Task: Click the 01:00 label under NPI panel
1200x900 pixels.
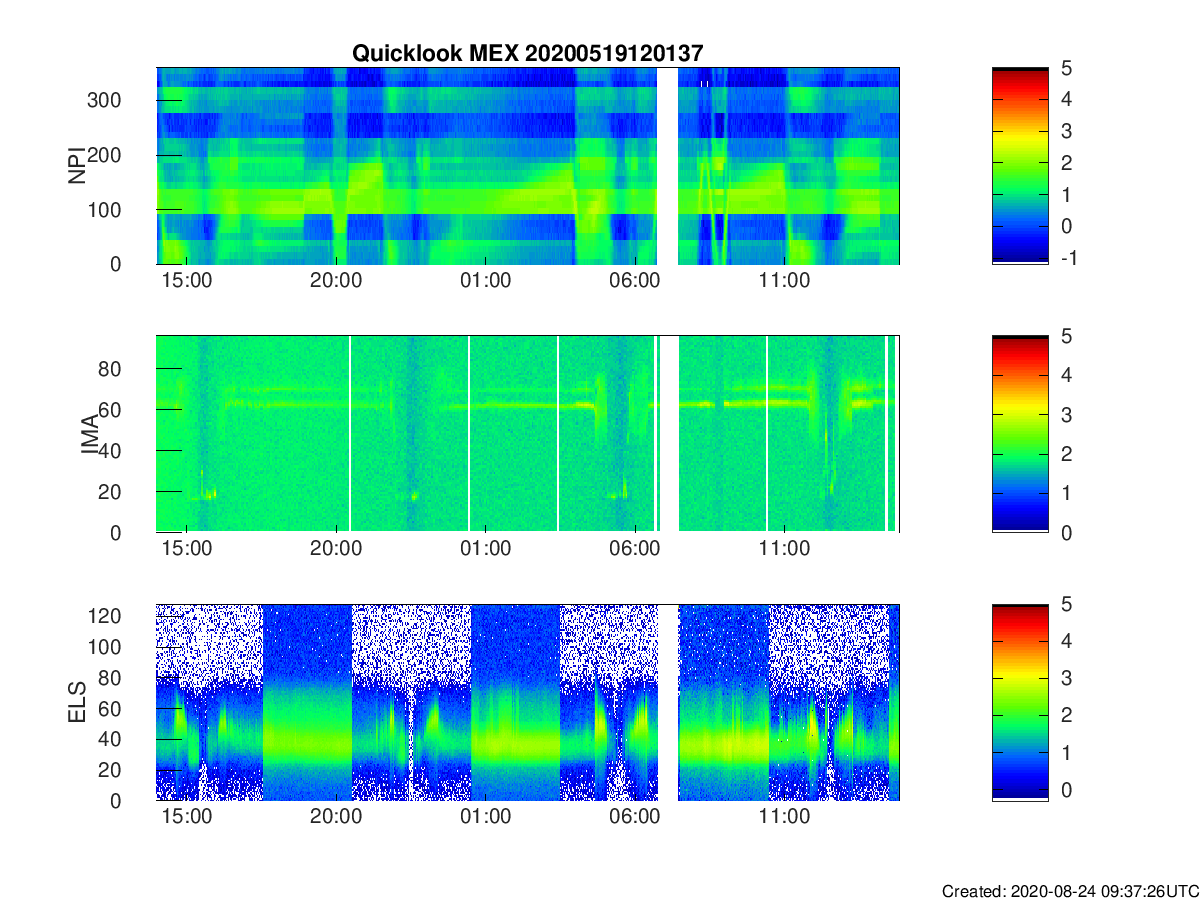Action: [x=485, y=281]
